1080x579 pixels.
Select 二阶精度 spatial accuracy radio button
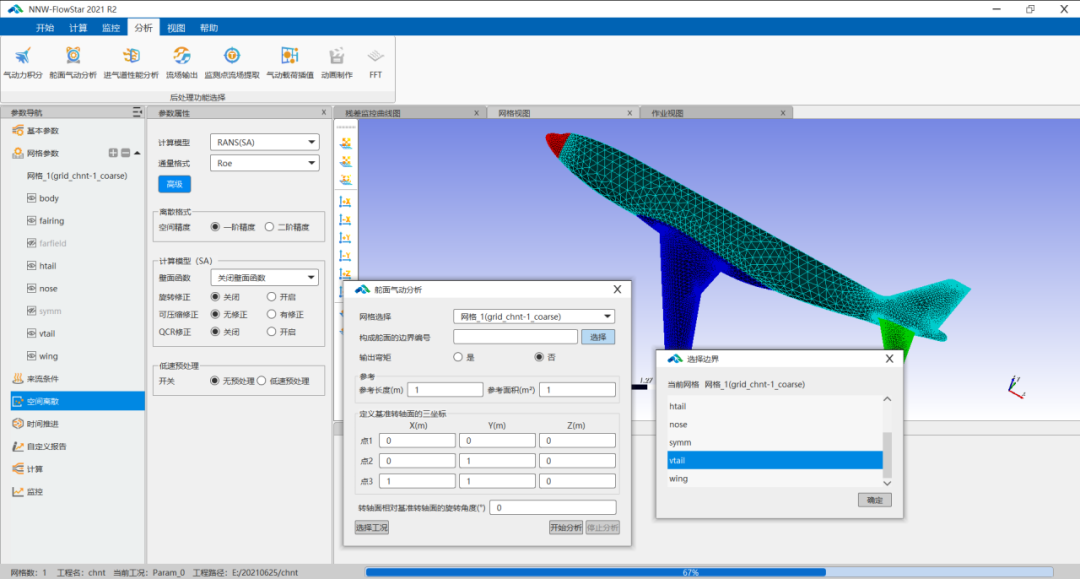point(270,227)
